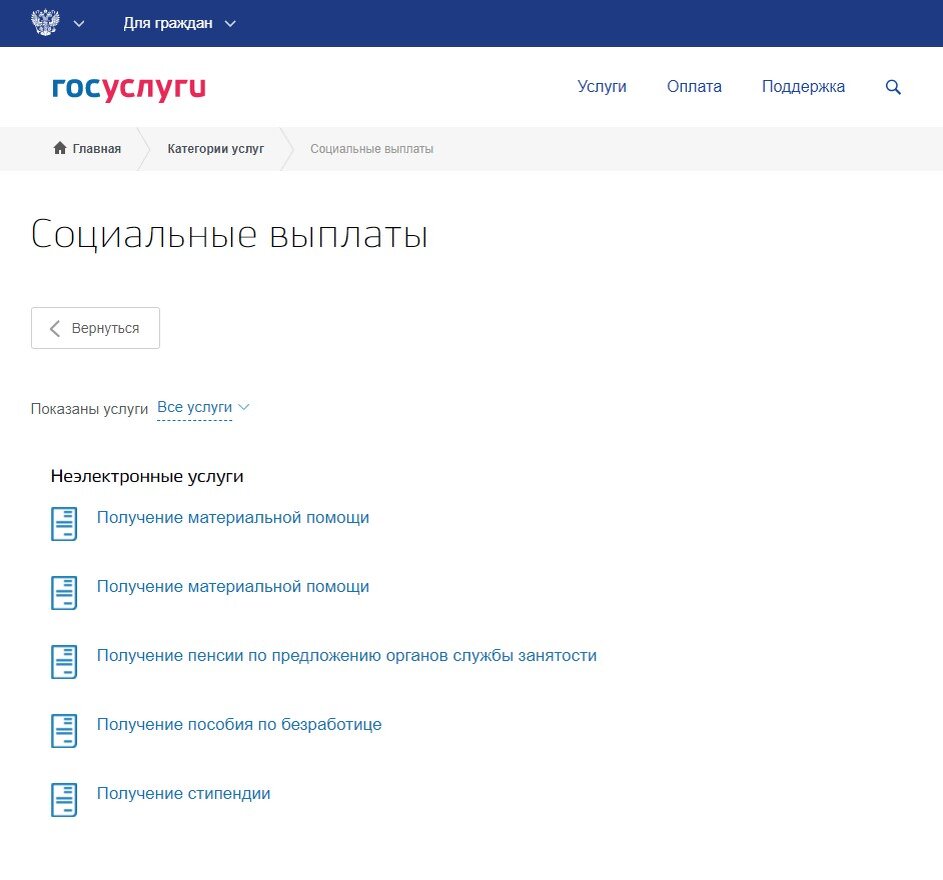Click the ГОСУСЛУГИ logo

(128, 88)
